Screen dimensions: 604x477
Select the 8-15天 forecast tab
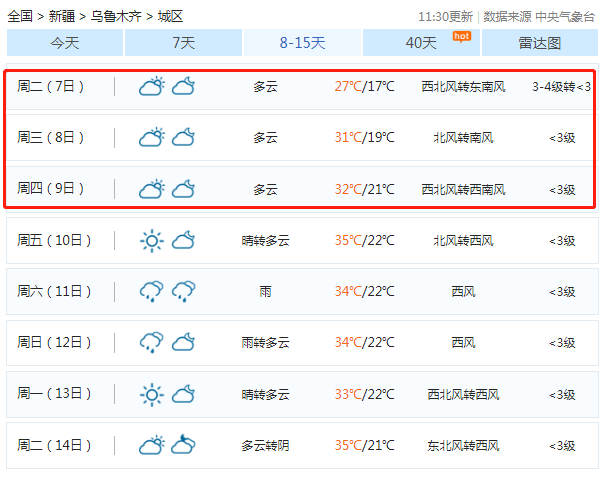point(302,42)
